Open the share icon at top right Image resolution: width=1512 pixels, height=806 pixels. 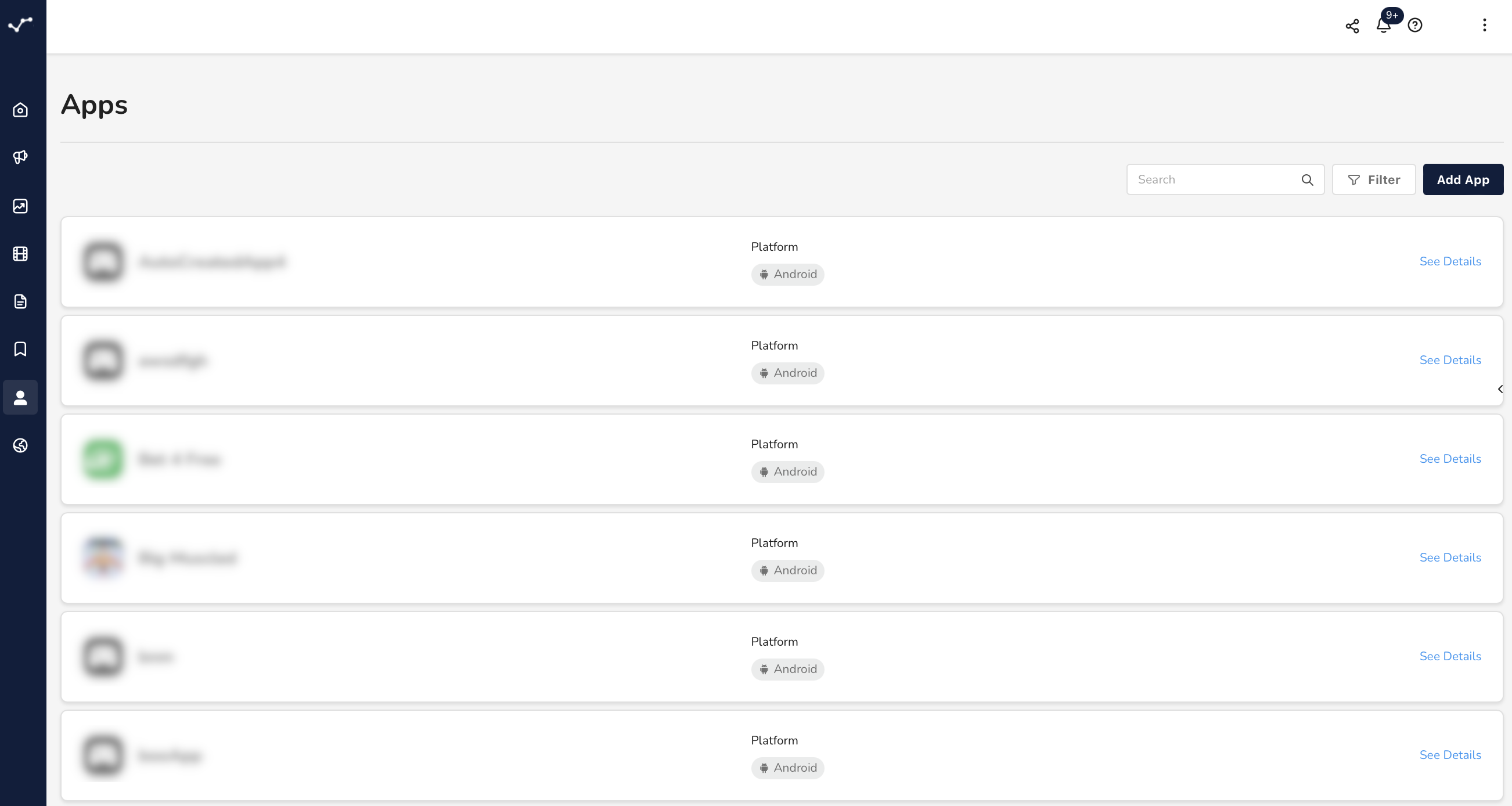(1352, 26)
